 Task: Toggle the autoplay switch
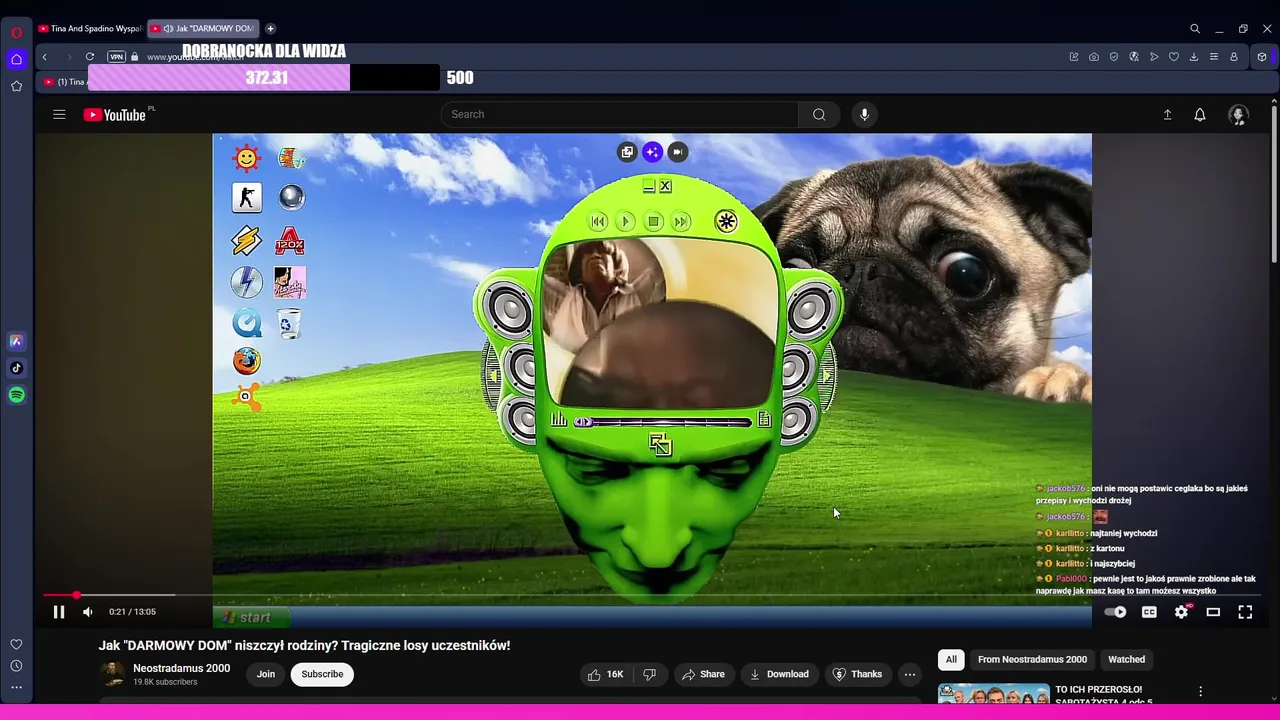pos(1115,612)
